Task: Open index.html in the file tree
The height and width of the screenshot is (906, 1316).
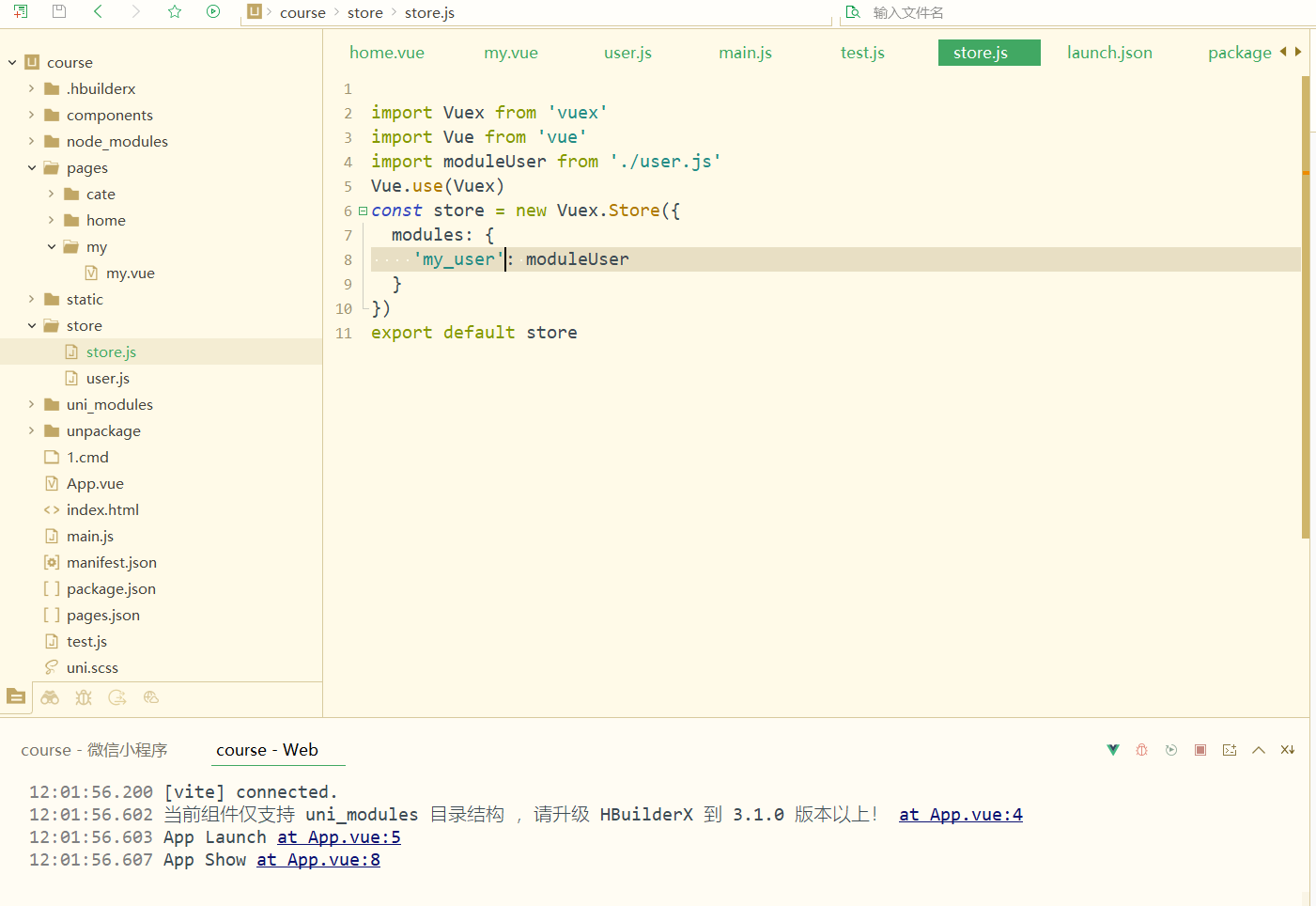Action: 102,509
